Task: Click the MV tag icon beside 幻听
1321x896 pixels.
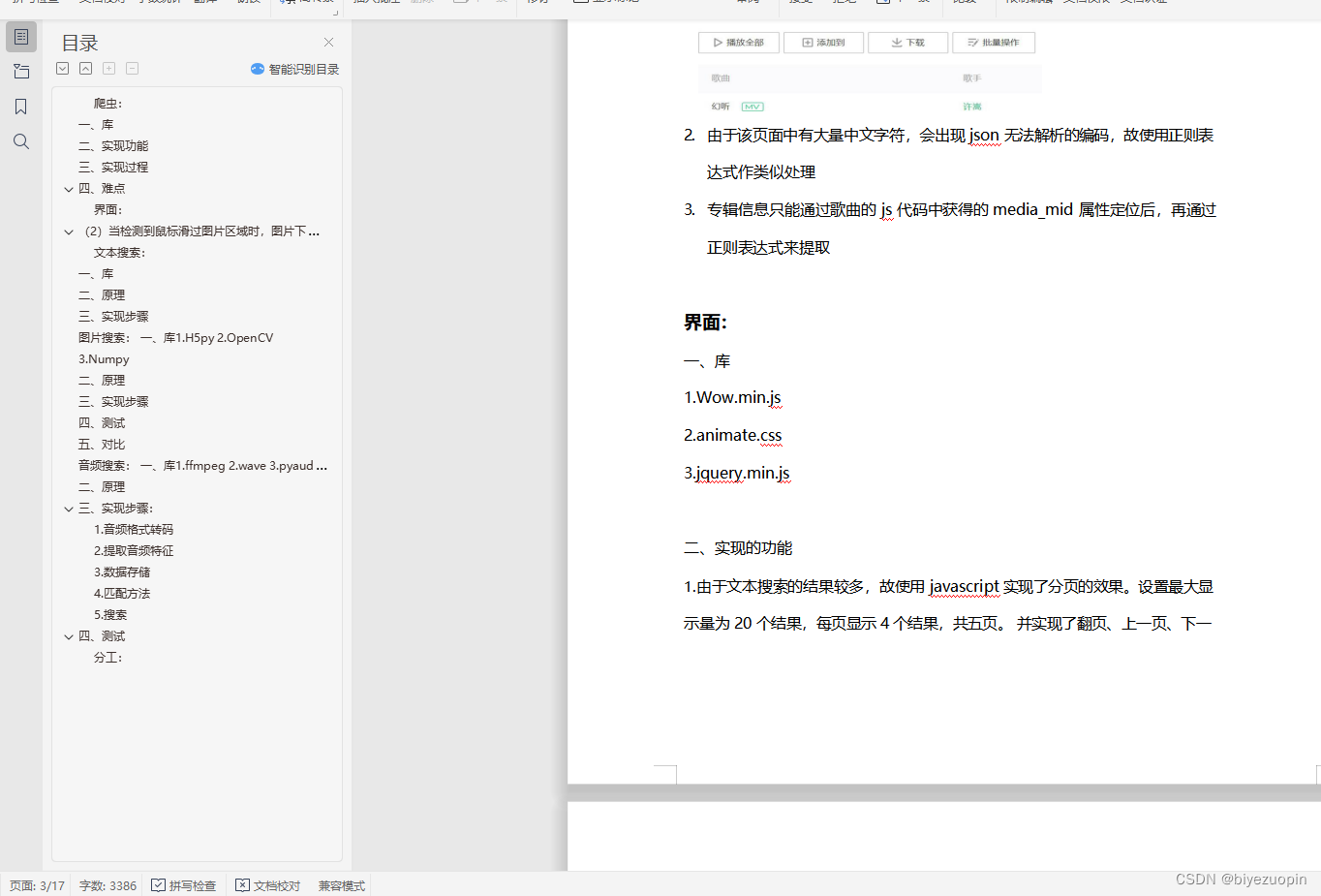Action: [x=753, y=106]
